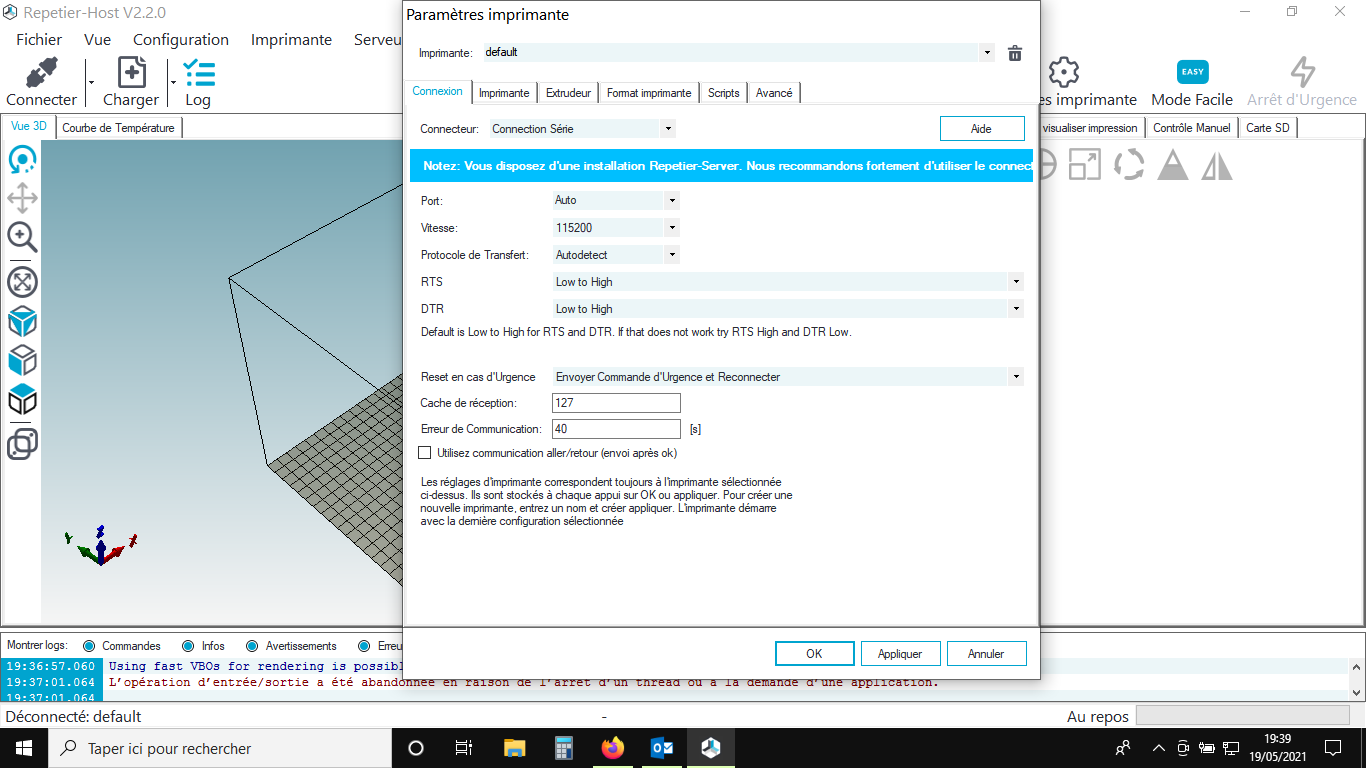The image size is (1366, 768).
Task: Click the cut object triangle icon
Action: point(1173,165)
